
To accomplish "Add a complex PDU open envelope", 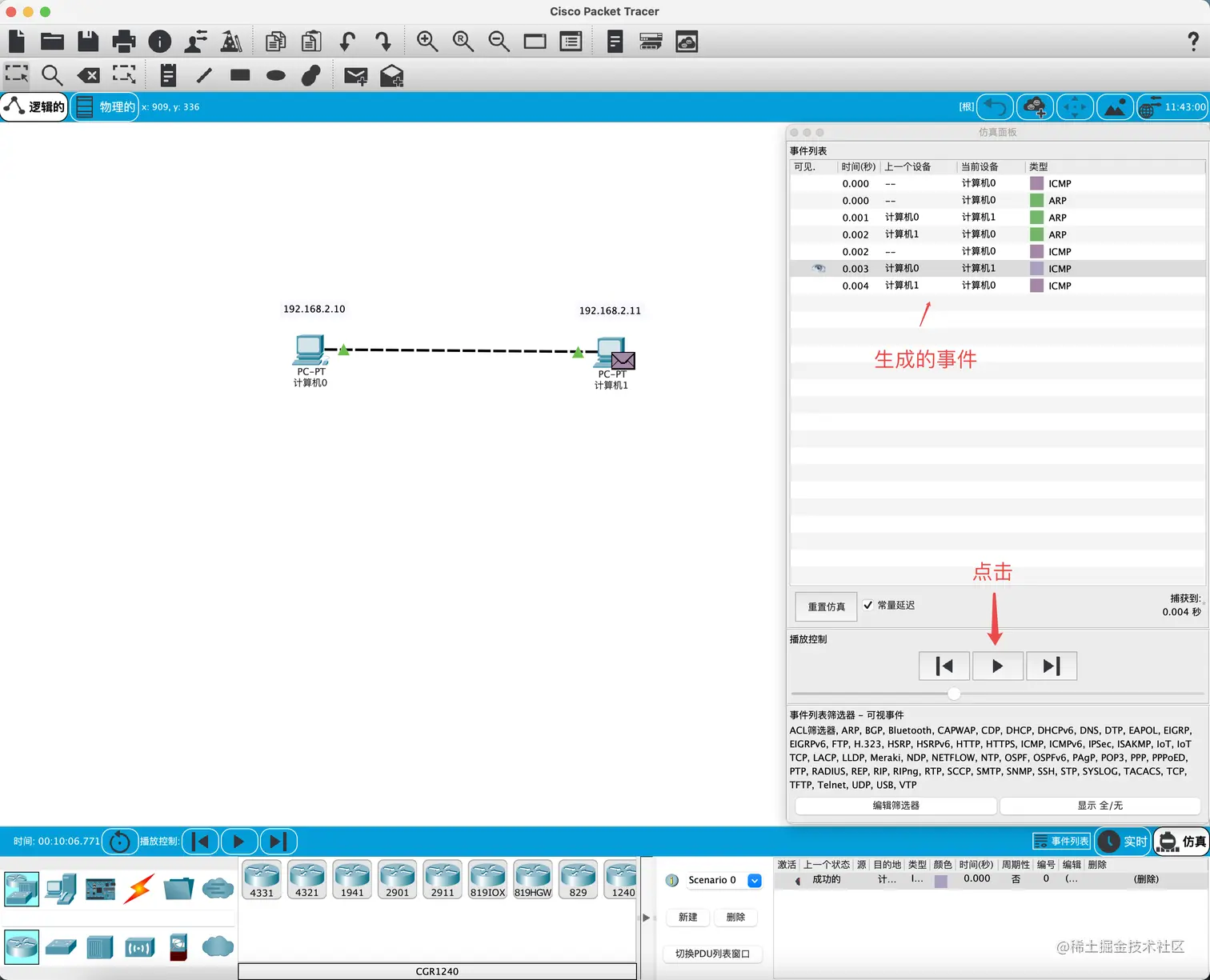I will [x=391, y=75].
